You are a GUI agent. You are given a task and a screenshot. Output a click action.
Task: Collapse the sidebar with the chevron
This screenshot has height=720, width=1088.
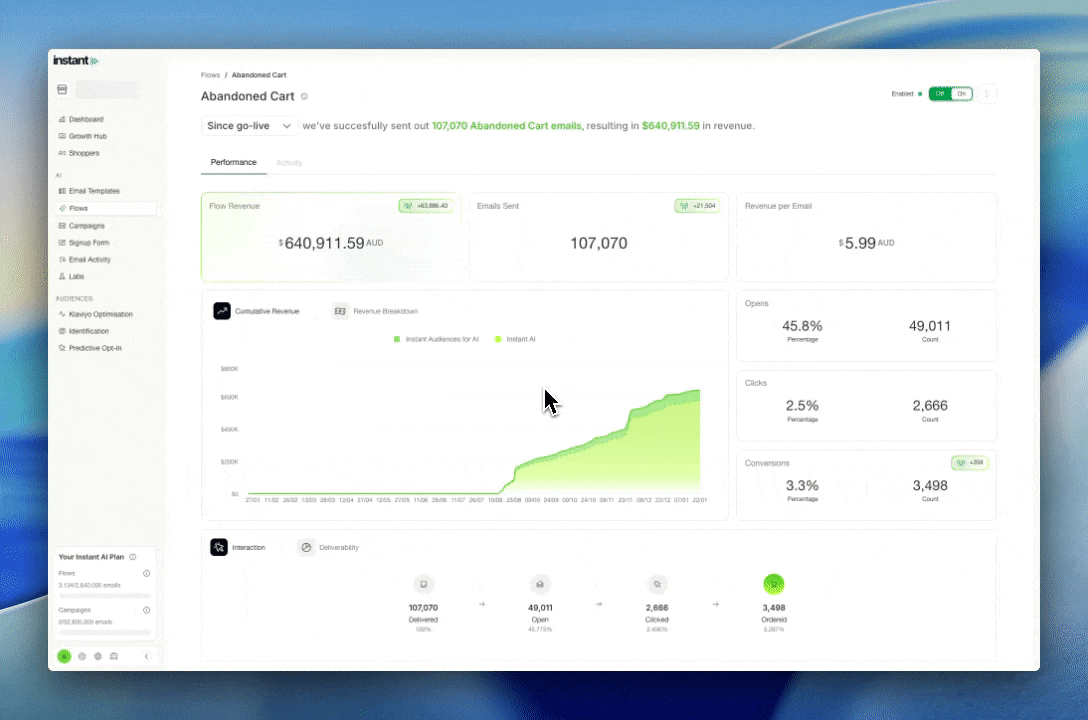point(146,656)
